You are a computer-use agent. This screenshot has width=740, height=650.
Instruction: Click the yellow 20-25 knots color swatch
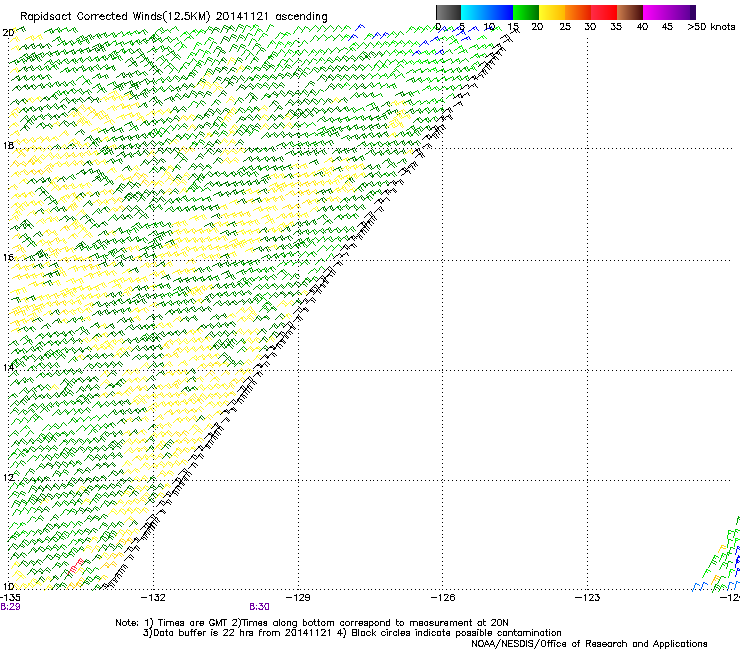(x=552, y=12)
